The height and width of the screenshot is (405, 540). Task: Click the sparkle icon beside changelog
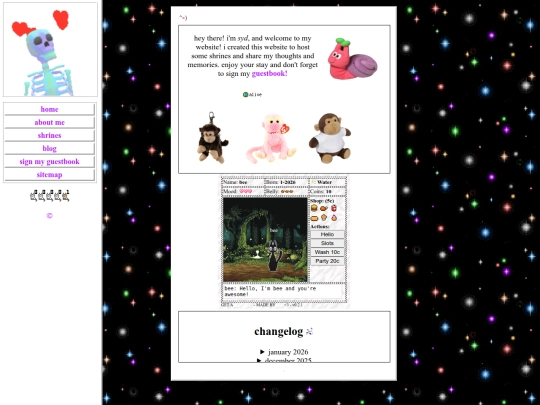point(309,332)
